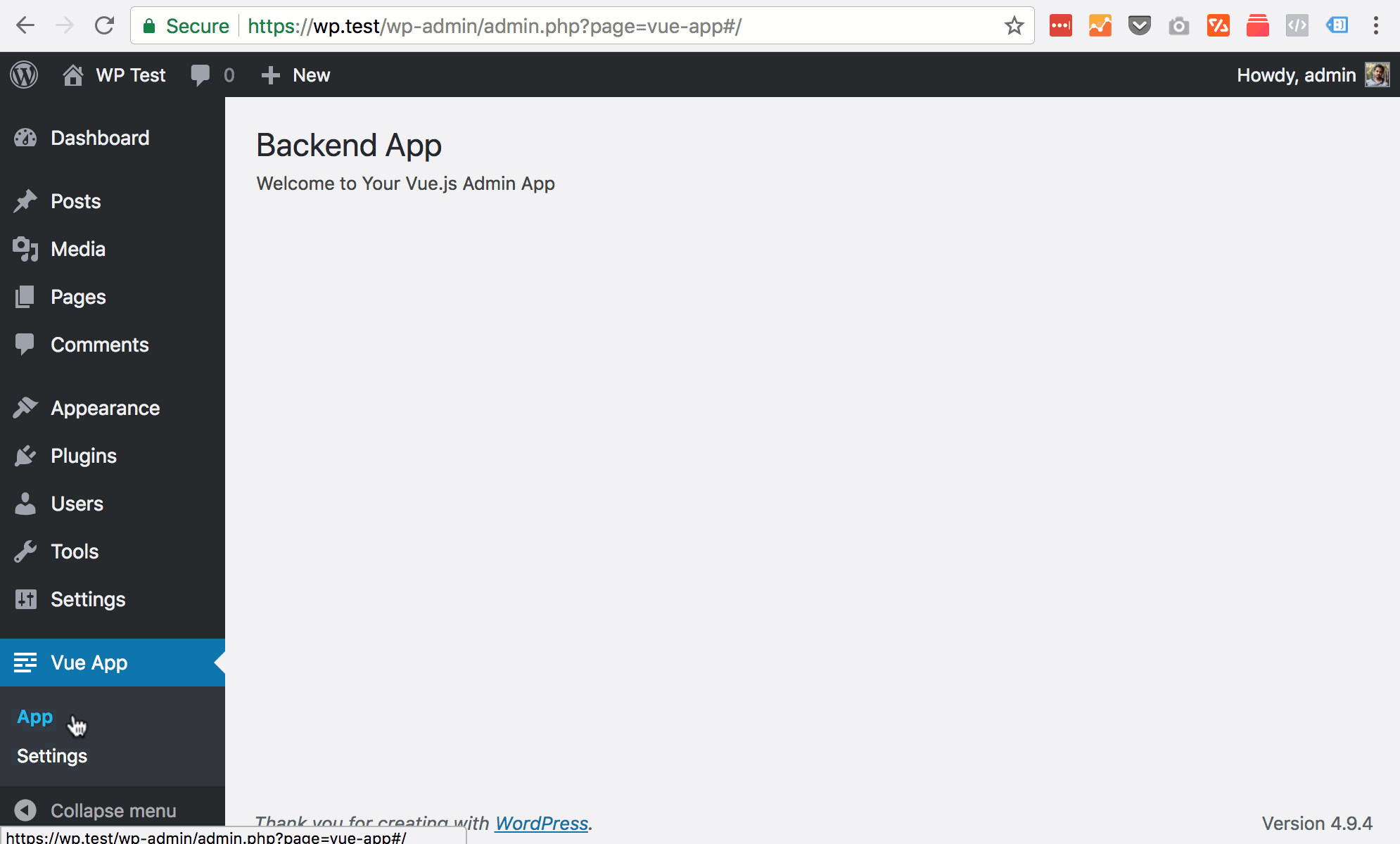Click the admin user profile area

(1310, 75)
